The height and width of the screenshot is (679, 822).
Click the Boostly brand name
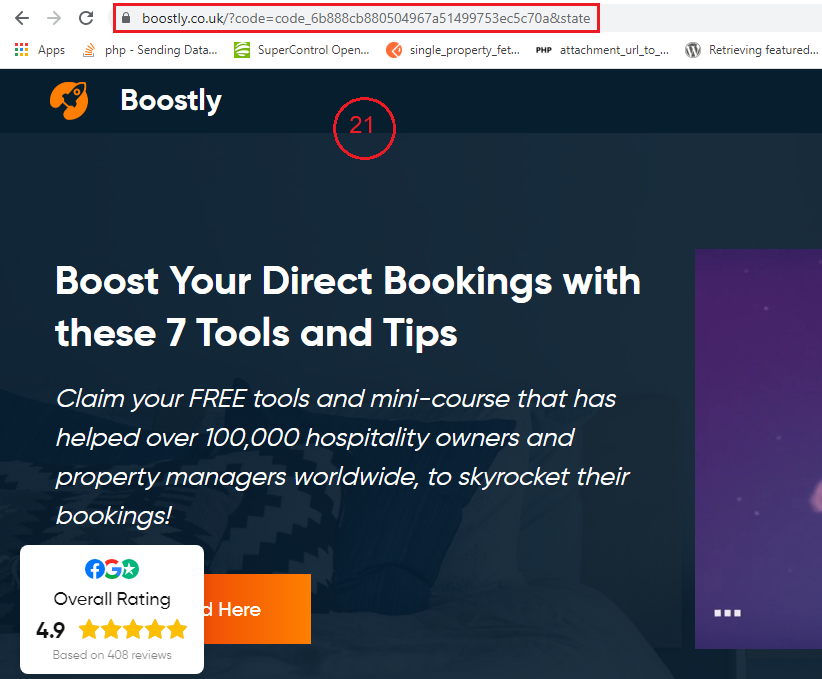(171, 100)
